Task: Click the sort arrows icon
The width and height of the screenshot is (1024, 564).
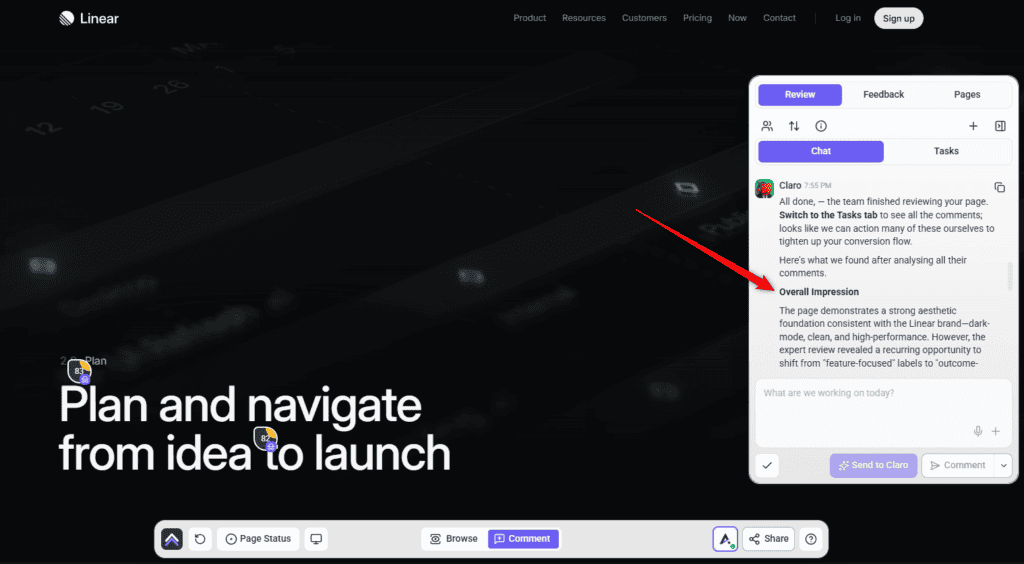Action: [x=794, y=126]
